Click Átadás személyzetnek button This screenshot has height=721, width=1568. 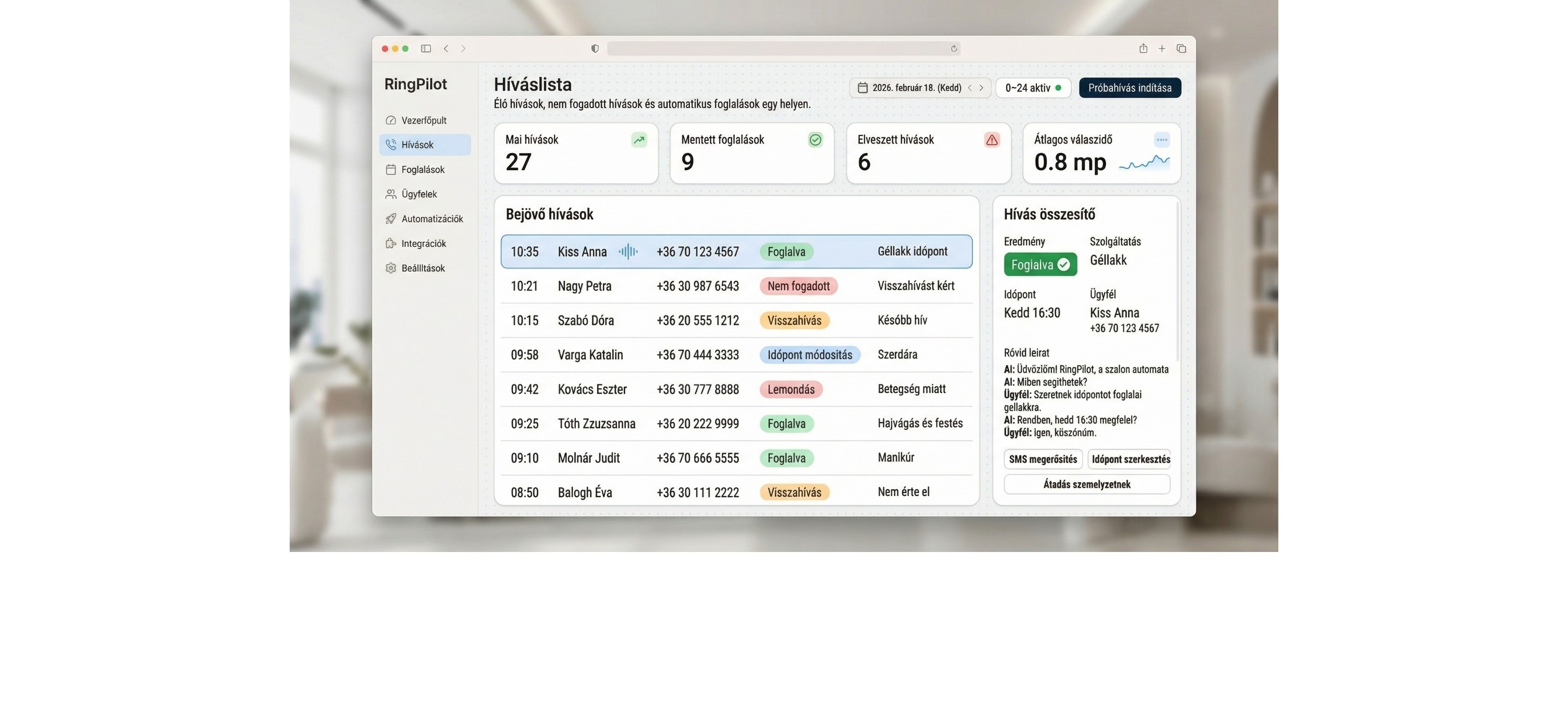click(x=1087, y=484)
